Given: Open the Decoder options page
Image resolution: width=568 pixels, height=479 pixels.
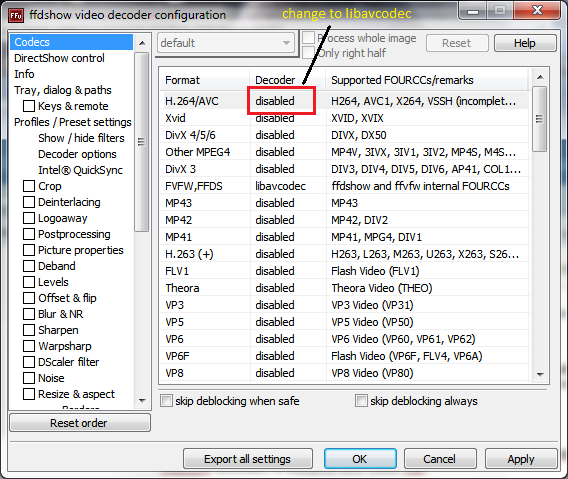Looking at the screenshot, I should pos(77,154).
